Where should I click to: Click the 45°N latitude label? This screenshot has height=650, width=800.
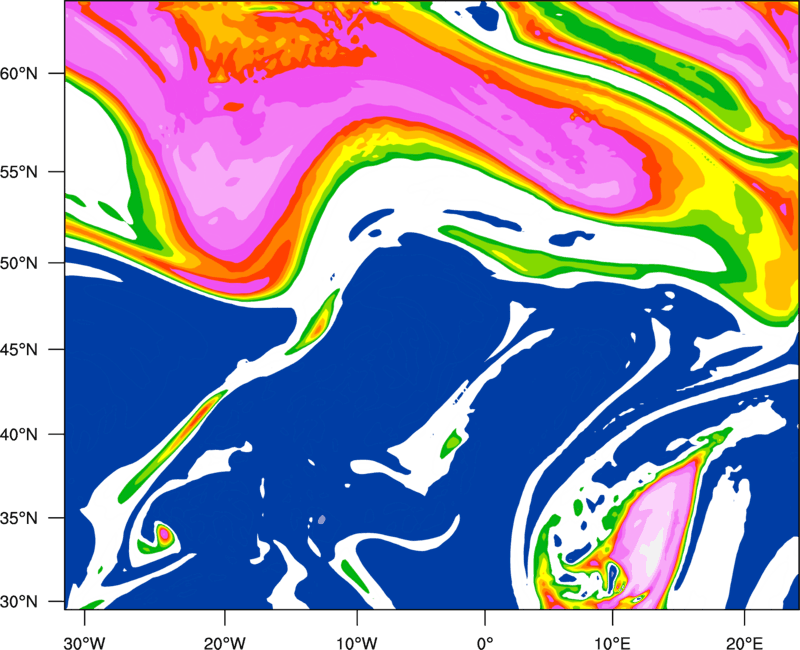[19, 349]
